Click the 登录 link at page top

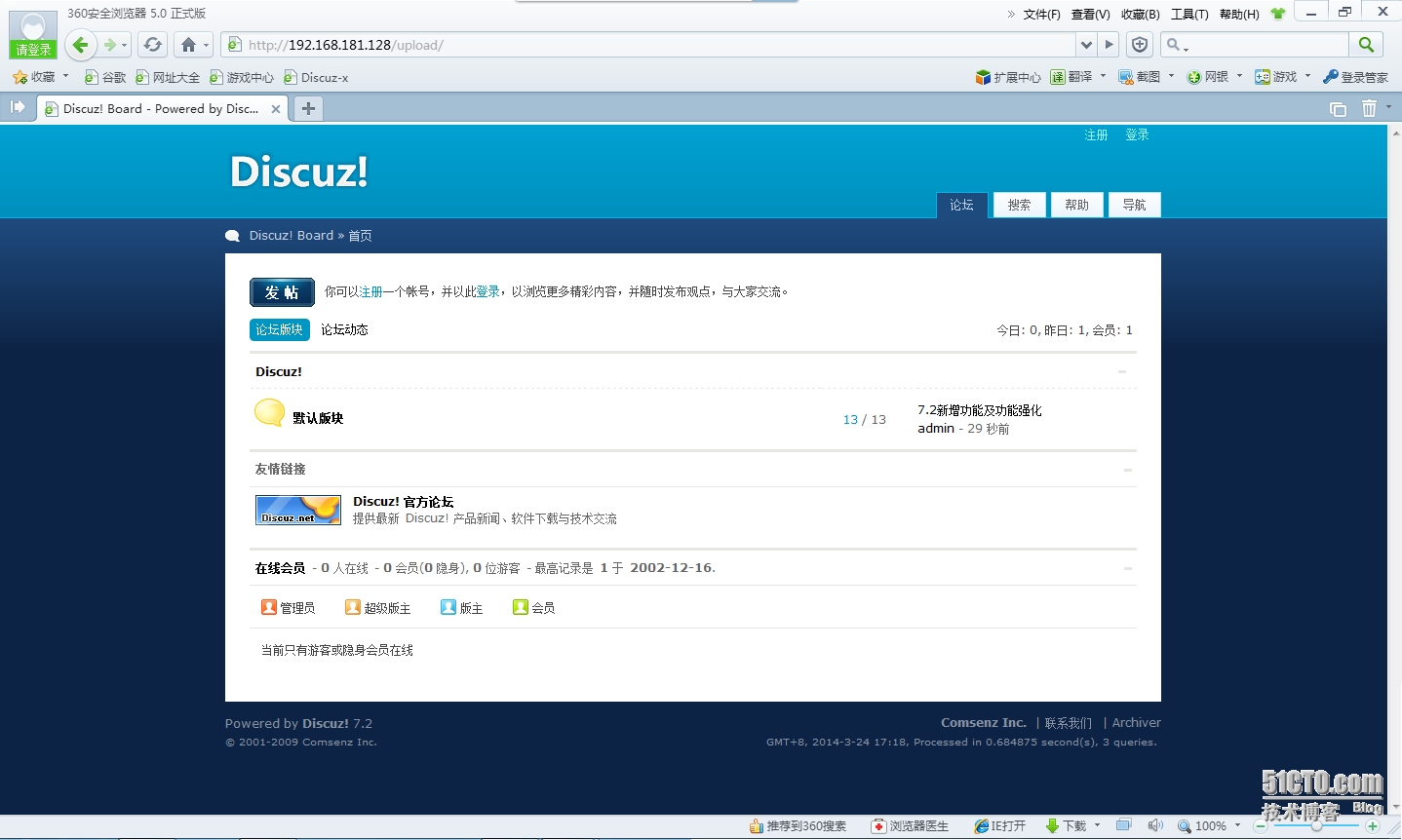pyautogui.click(x=1138, y=134)
